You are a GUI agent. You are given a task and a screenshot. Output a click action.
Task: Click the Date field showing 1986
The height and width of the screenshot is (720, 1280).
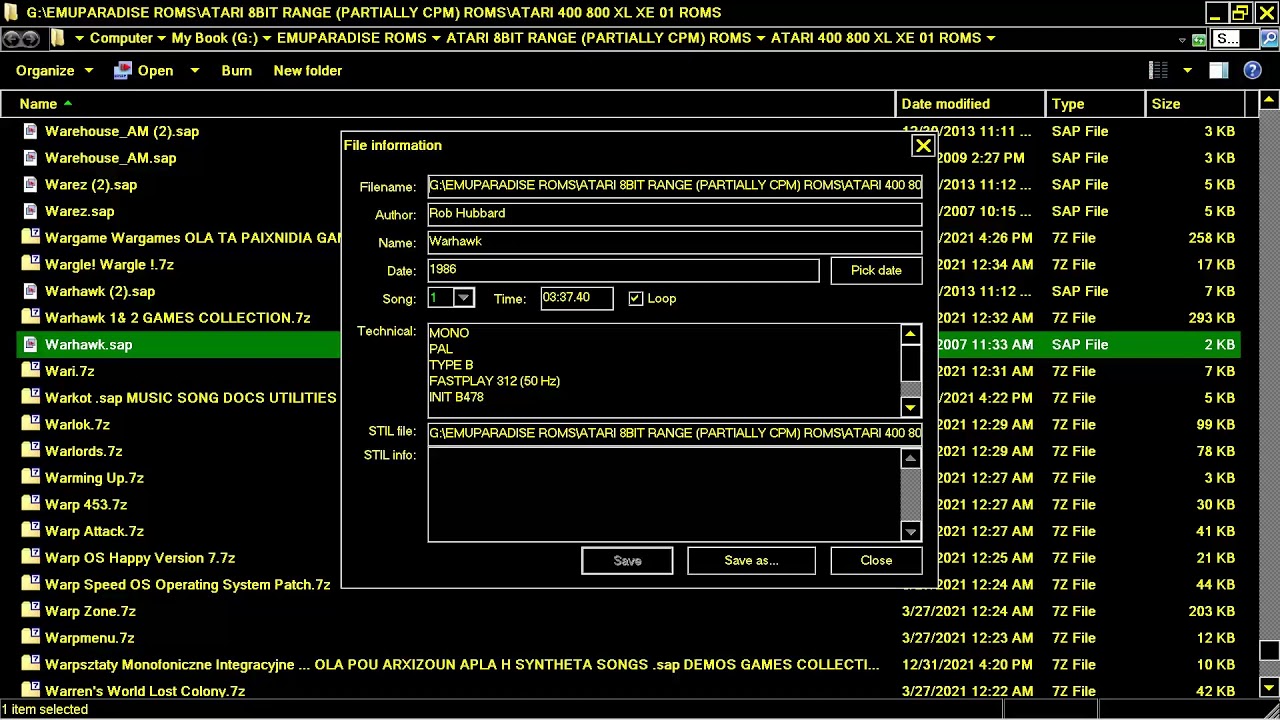[623, 270]
